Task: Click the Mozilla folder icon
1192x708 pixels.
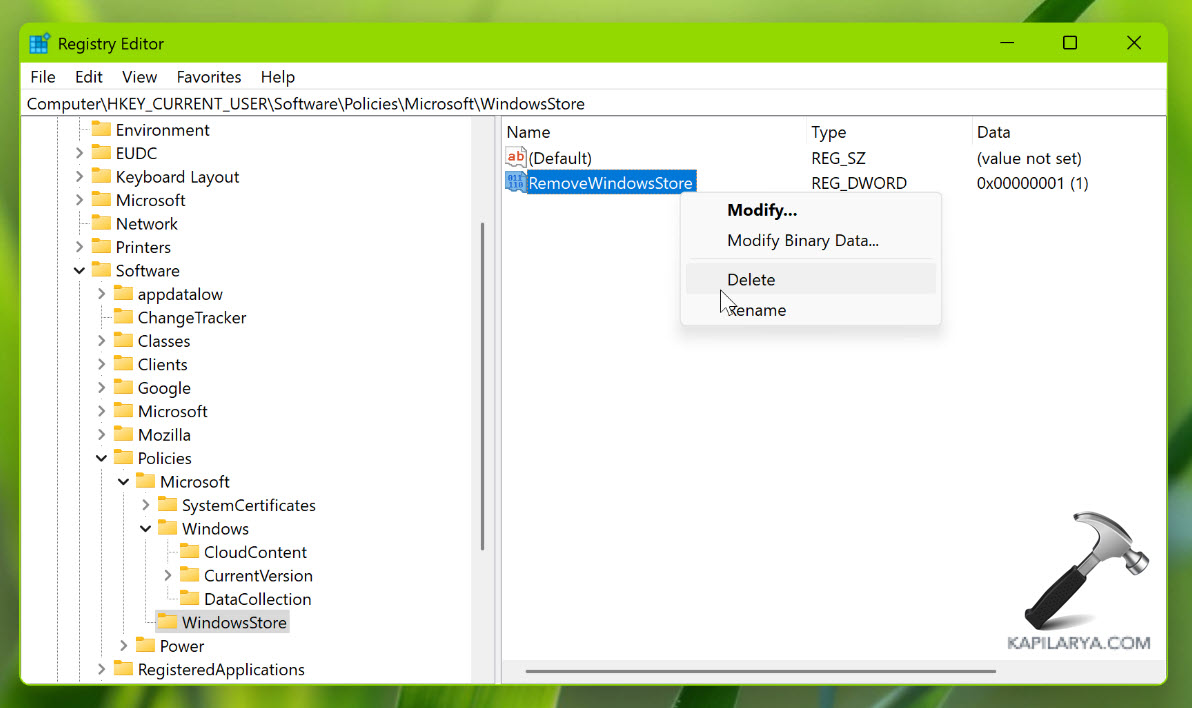Action: tap(123, 435)
